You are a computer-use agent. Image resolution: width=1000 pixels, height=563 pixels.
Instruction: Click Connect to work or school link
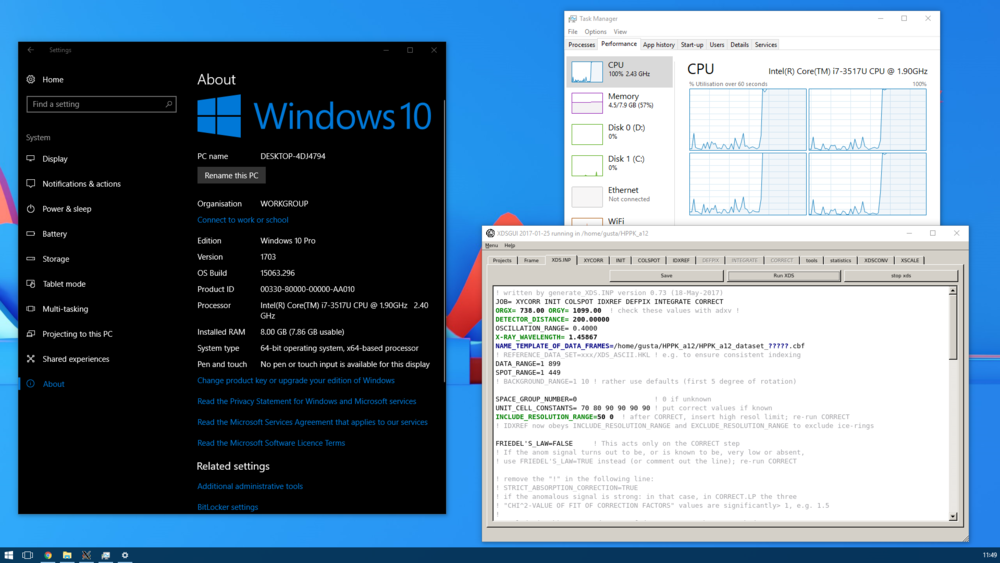click(x=242, y=220)
